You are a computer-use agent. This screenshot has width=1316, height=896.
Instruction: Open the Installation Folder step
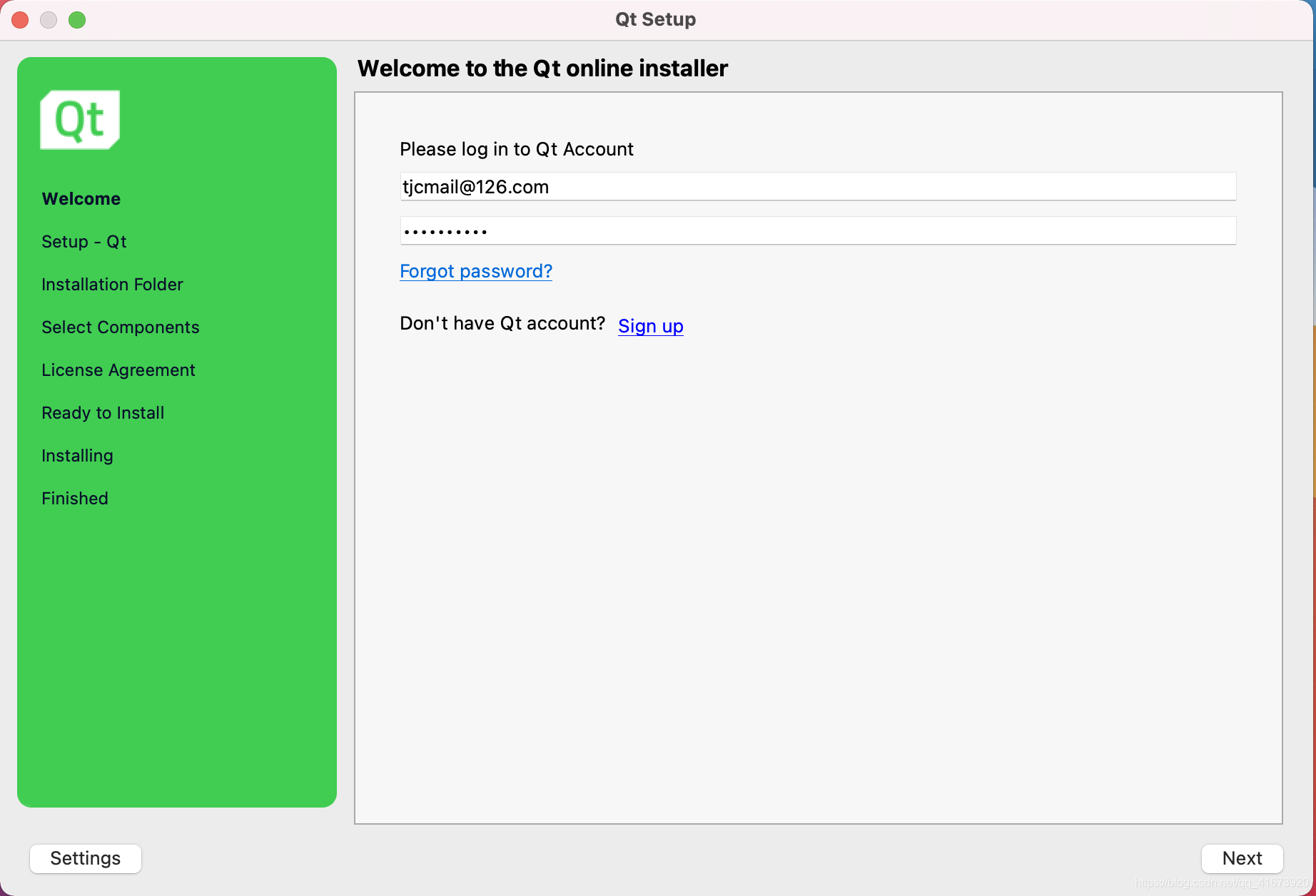click(x=112, y=284)
